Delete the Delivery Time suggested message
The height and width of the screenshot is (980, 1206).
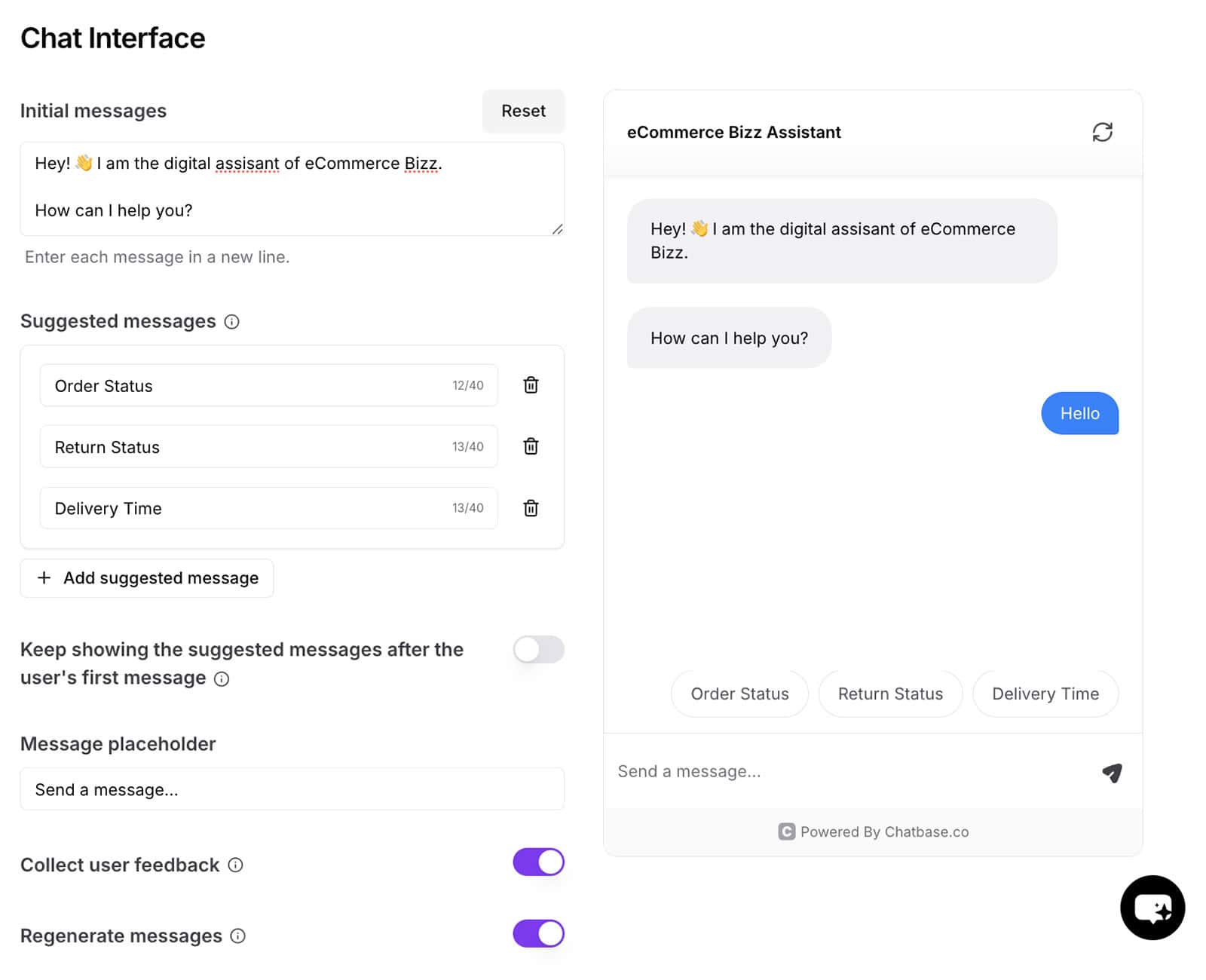click(x=531, y=508)
